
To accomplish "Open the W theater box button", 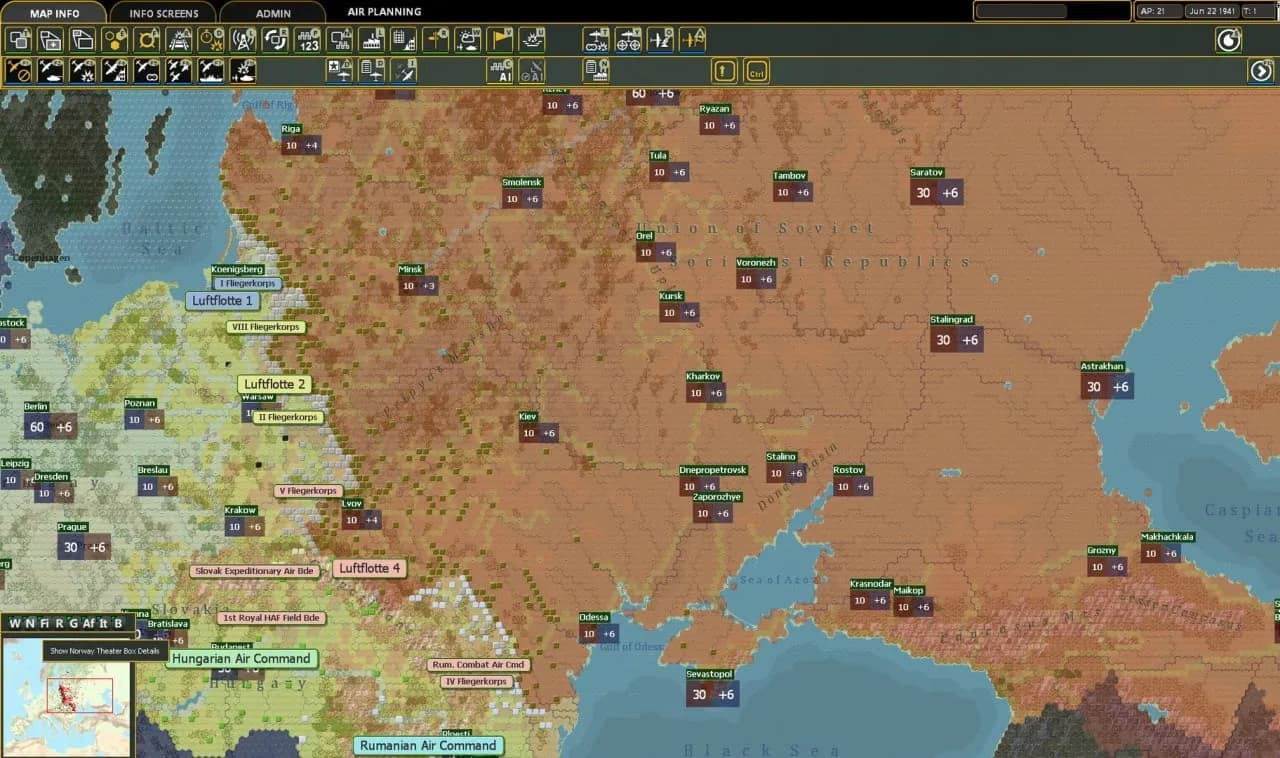I will click(14, 623).
